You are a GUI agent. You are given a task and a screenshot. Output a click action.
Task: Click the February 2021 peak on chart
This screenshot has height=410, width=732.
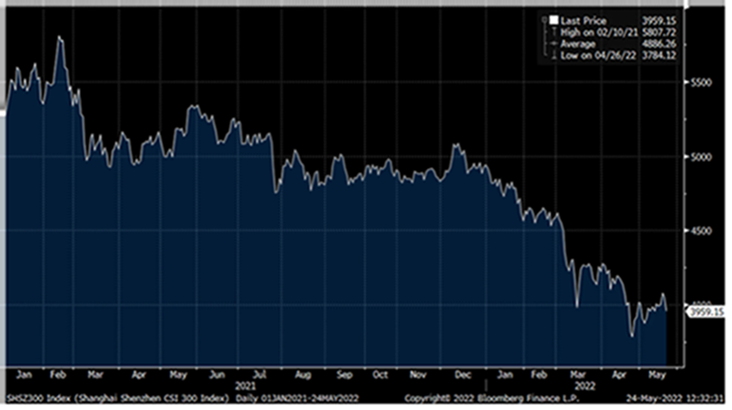(61, 38)
